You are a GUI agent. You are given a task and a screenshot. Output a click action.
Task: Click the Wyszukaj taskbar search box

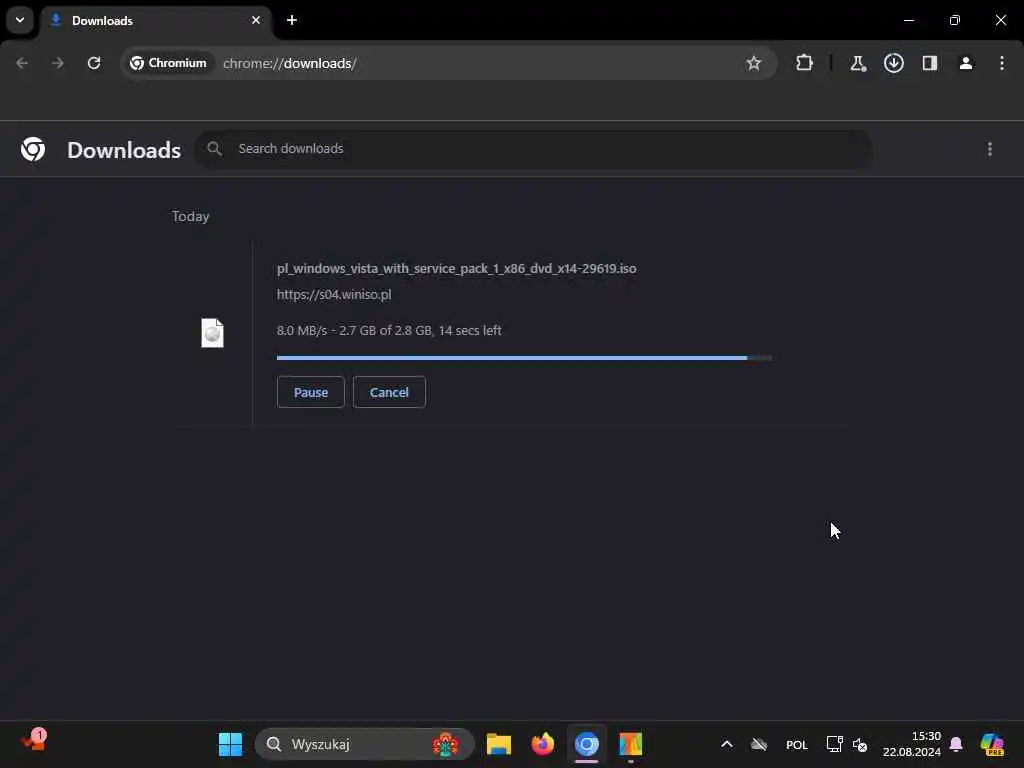364,744
